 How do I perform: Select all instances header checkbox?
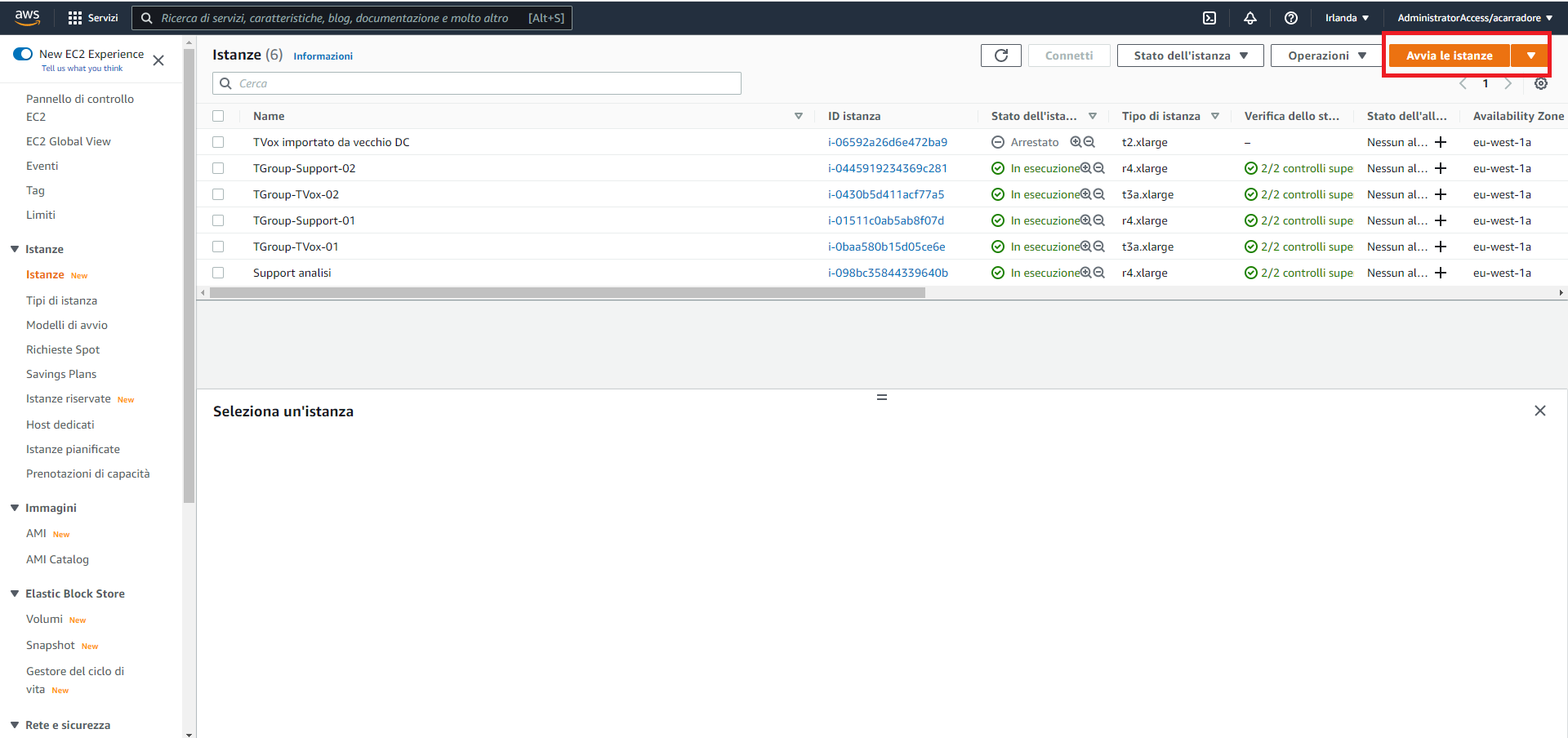(218, 116)
